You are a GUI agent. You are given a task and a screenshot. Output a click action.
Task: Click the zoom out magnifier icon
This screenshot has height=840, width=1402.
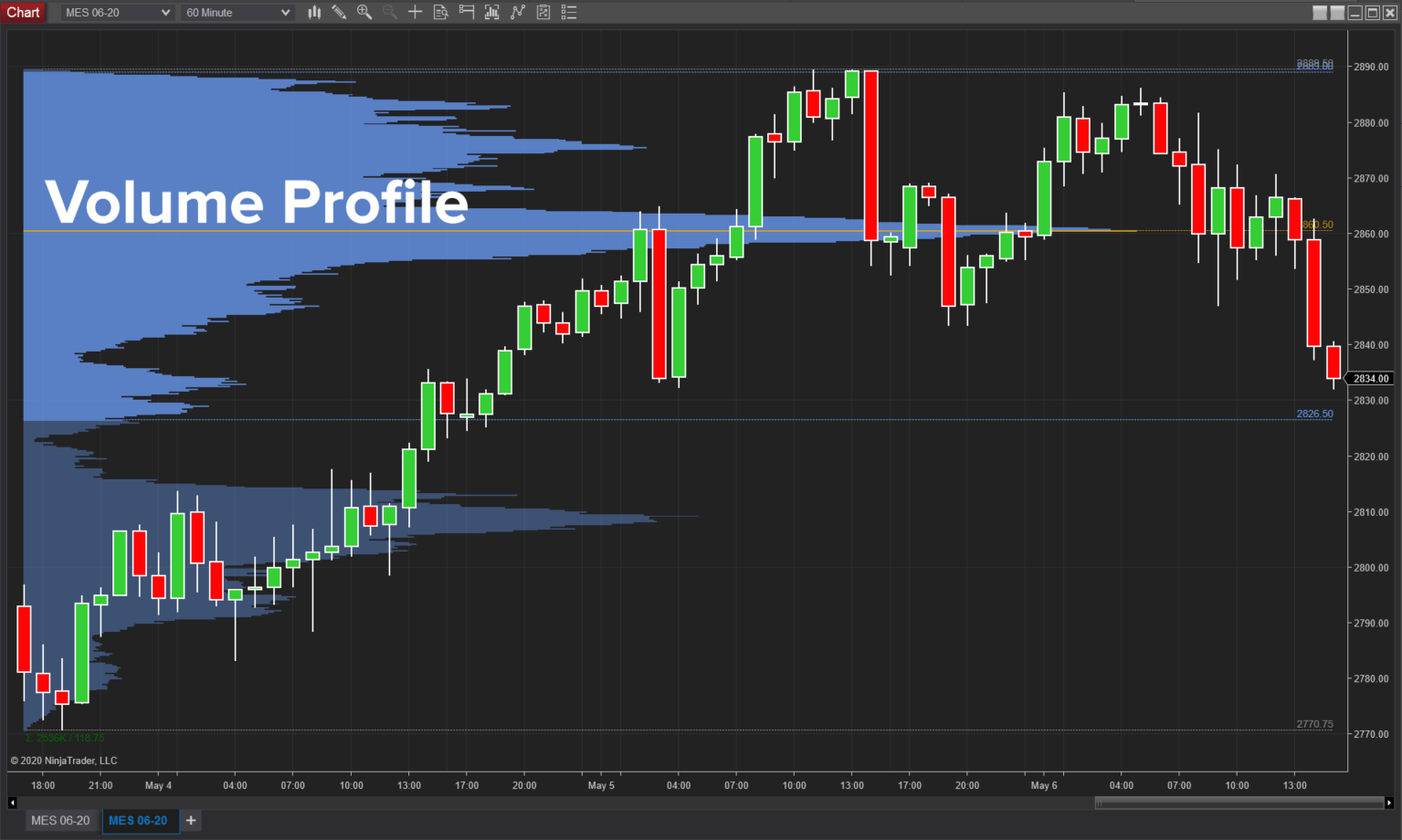coord(390,12)
